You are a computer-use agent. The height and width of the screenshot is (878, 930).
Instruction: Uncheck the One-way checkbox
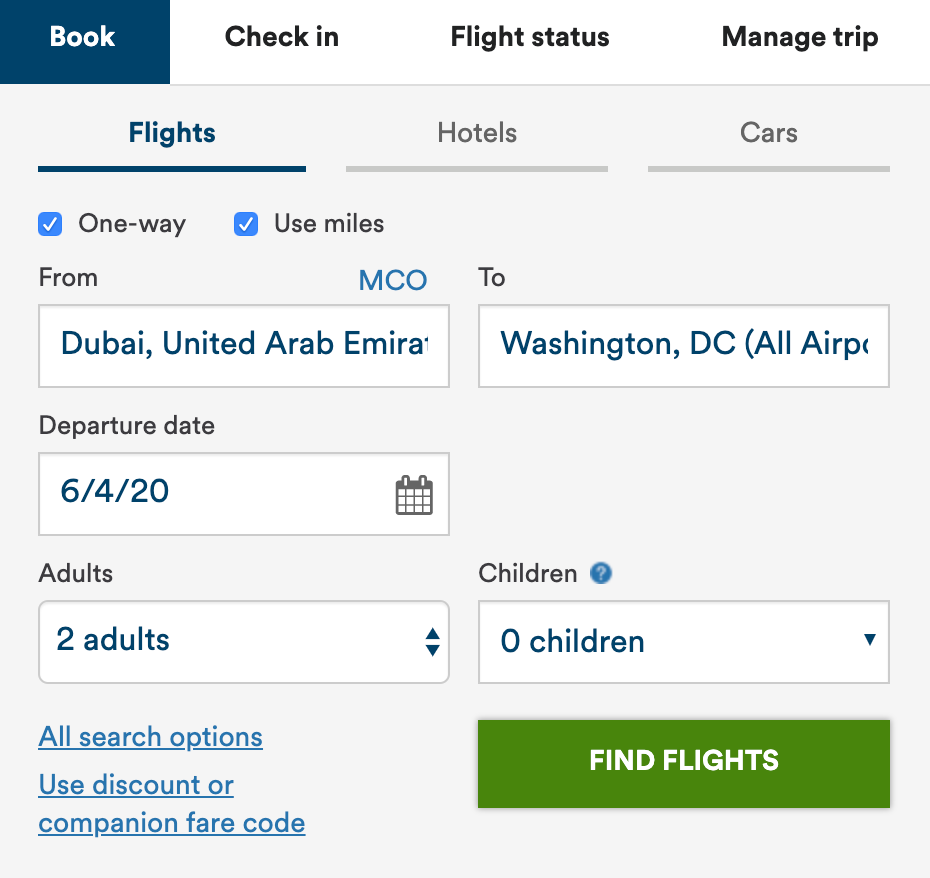[x=50, y=224]
